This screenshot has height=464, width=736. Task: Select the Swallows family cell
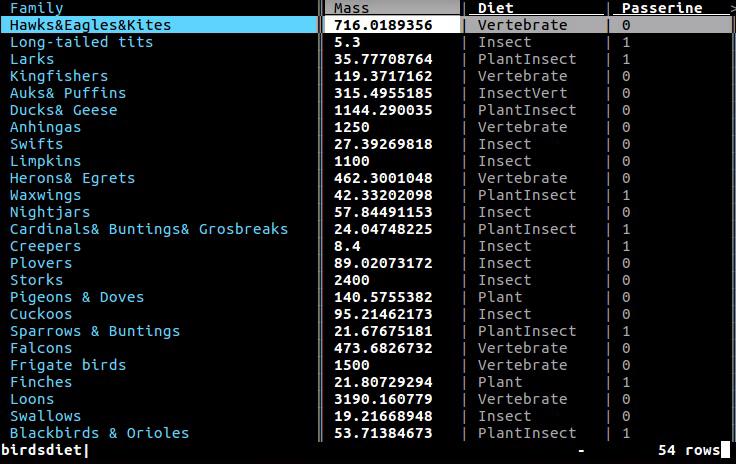coord(46,416)
